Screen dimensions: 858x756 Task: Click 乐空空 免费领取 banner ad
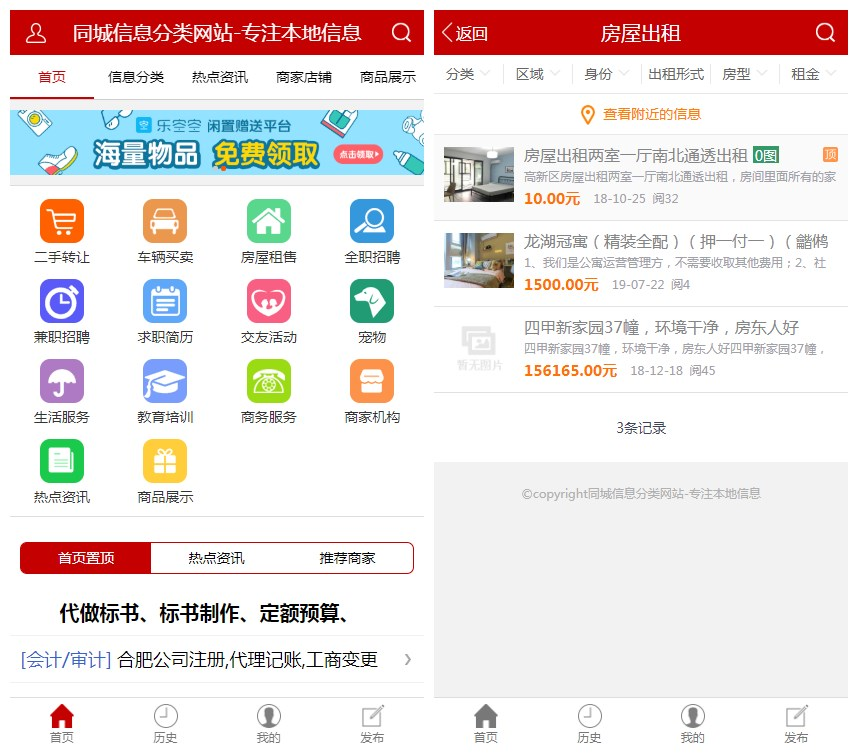[217, 142]
